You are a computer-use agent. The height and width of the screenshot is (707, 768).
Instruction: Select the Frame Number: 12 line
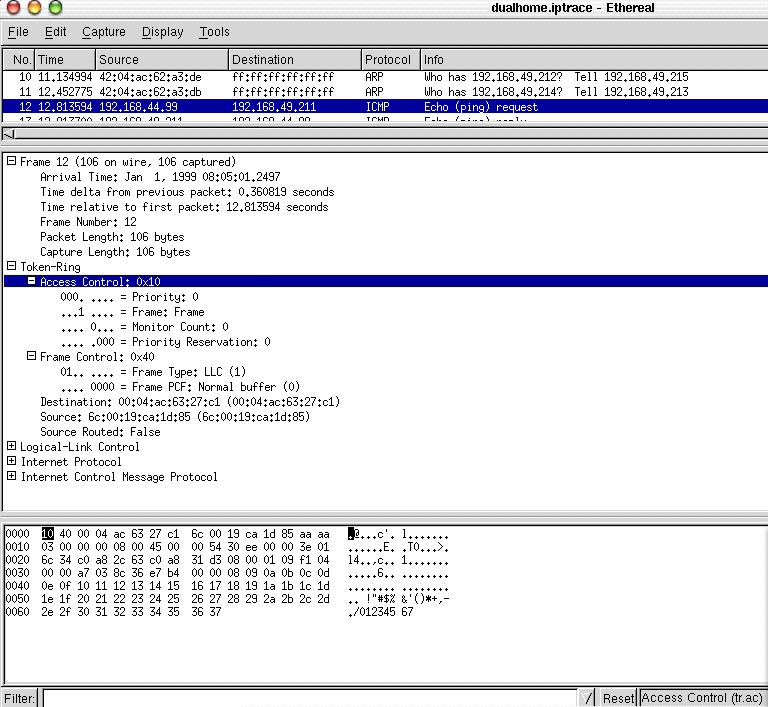[88, 222]
